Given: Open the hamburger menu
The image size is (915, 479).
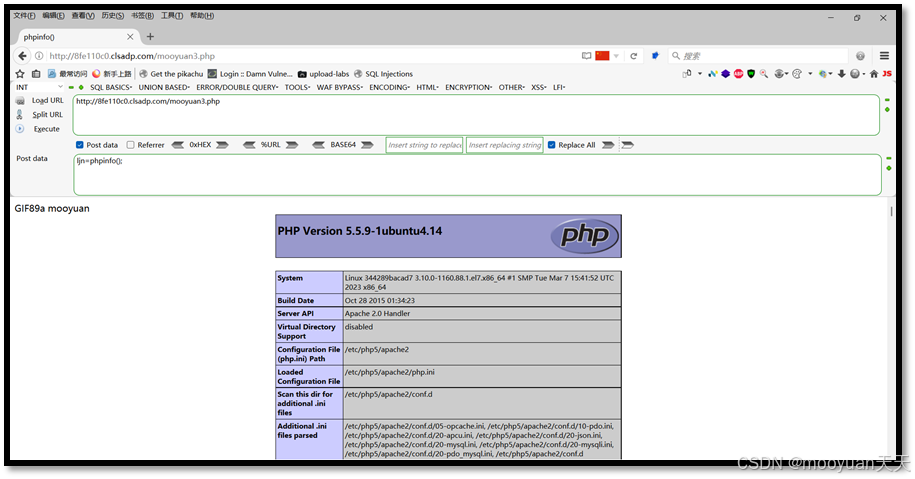Looking at the screenshot, I should [885, 56].
